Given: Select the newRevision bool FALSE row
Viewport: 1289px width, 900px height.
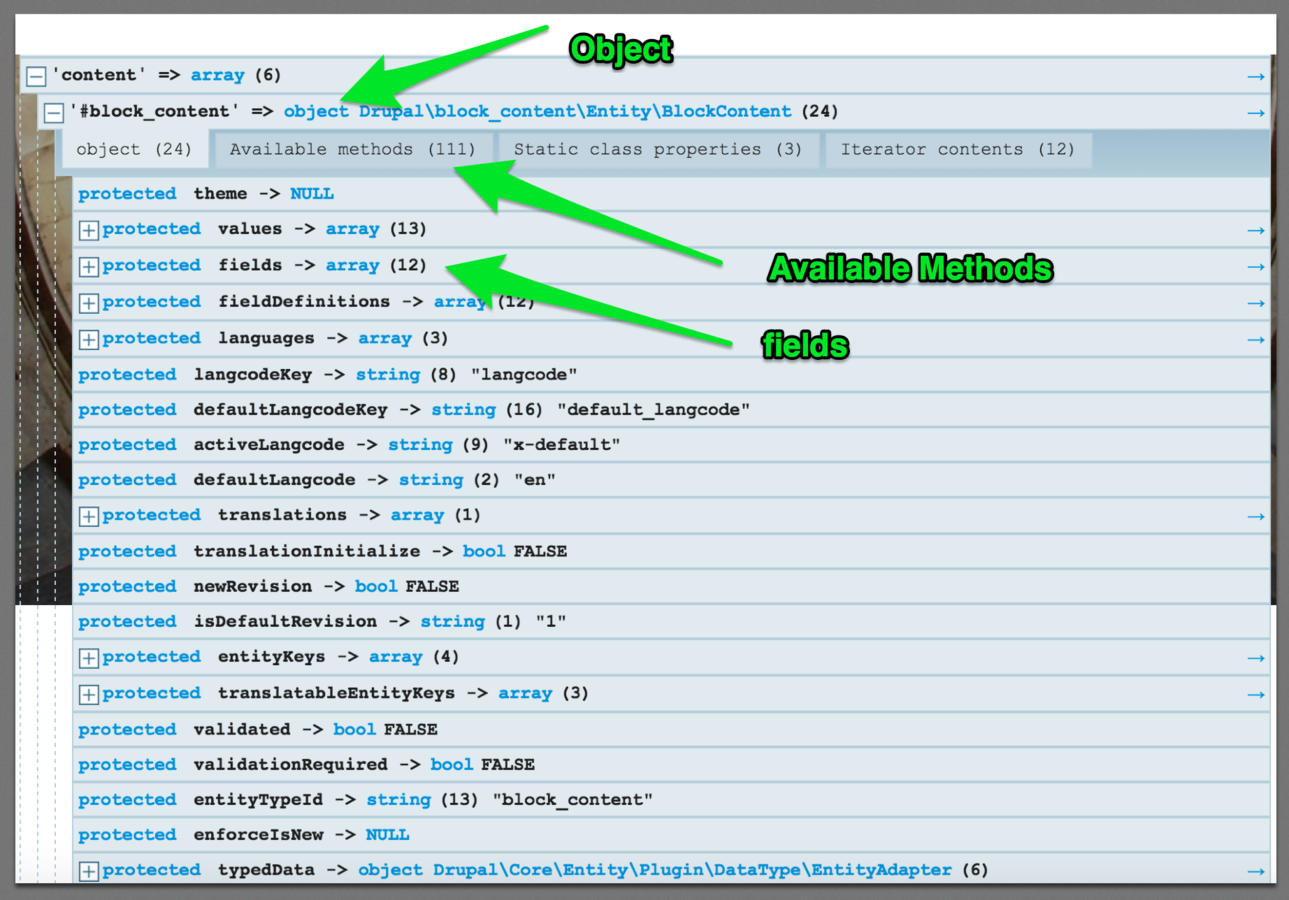Looking at the screenshot, I should 671,586.
